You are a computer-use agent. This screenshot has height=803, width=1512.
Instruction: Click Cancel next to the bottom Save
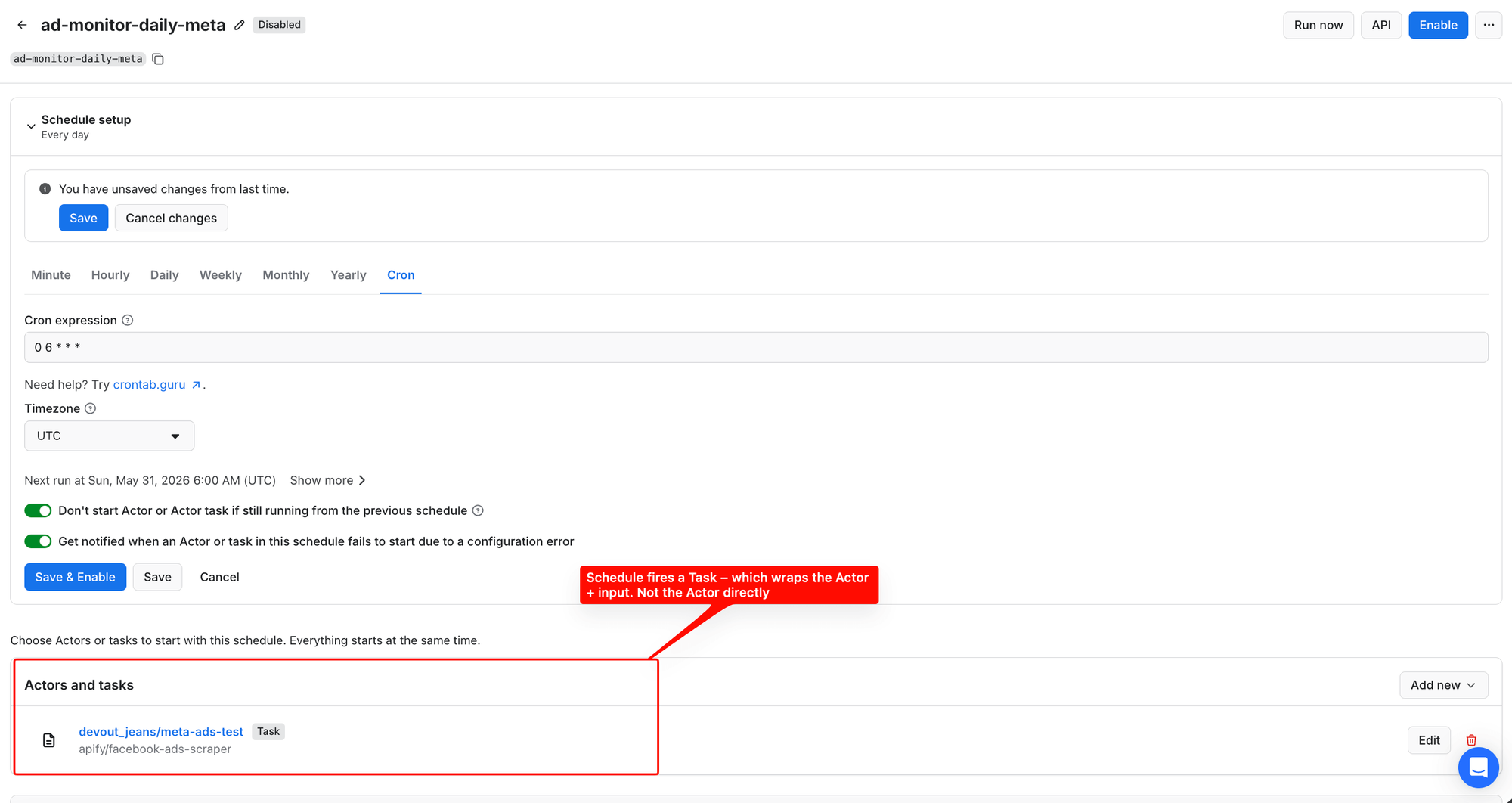click(x=219, y=577)
